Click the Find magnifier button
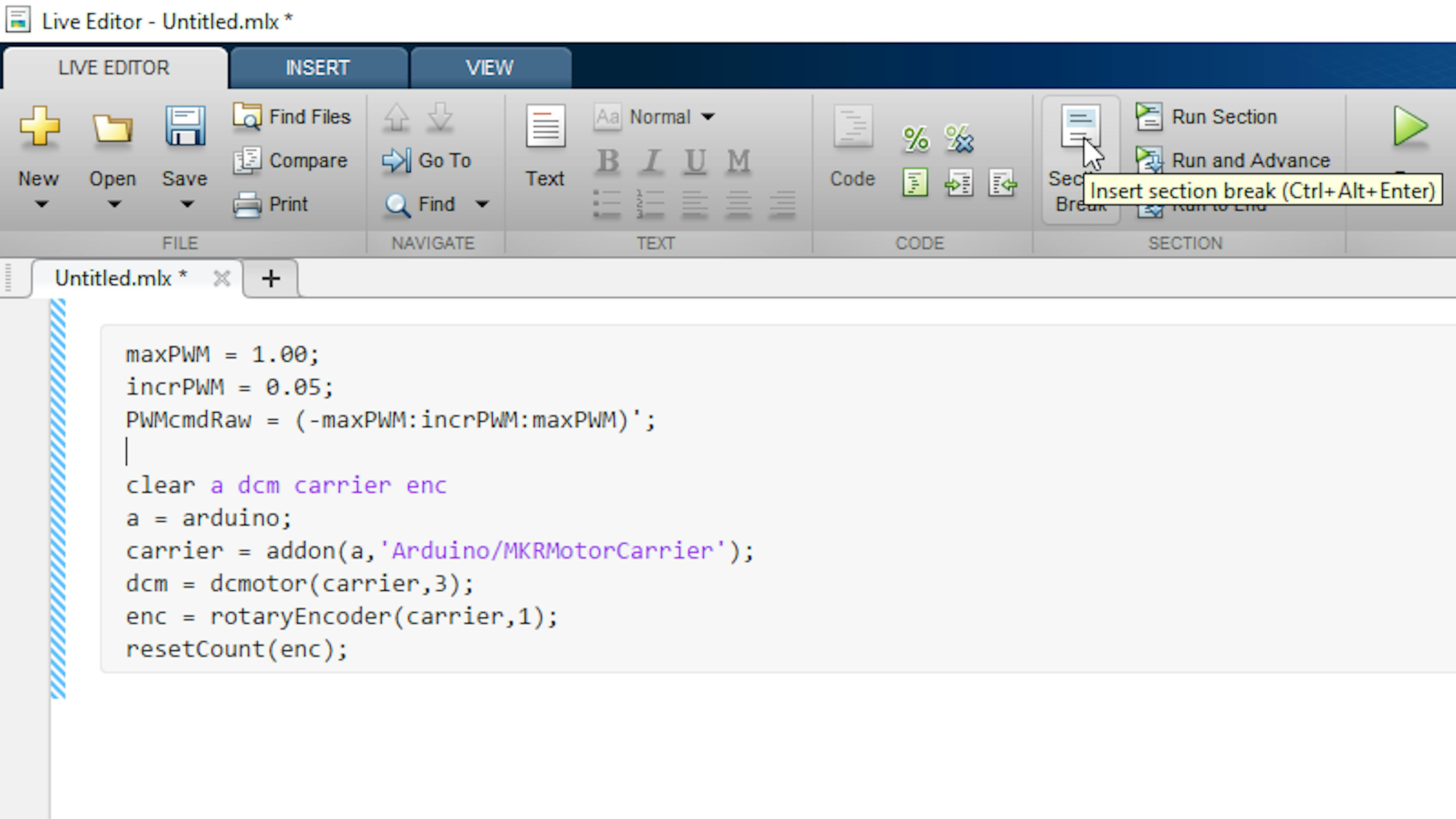The image size is (1456, 819). 420,204
